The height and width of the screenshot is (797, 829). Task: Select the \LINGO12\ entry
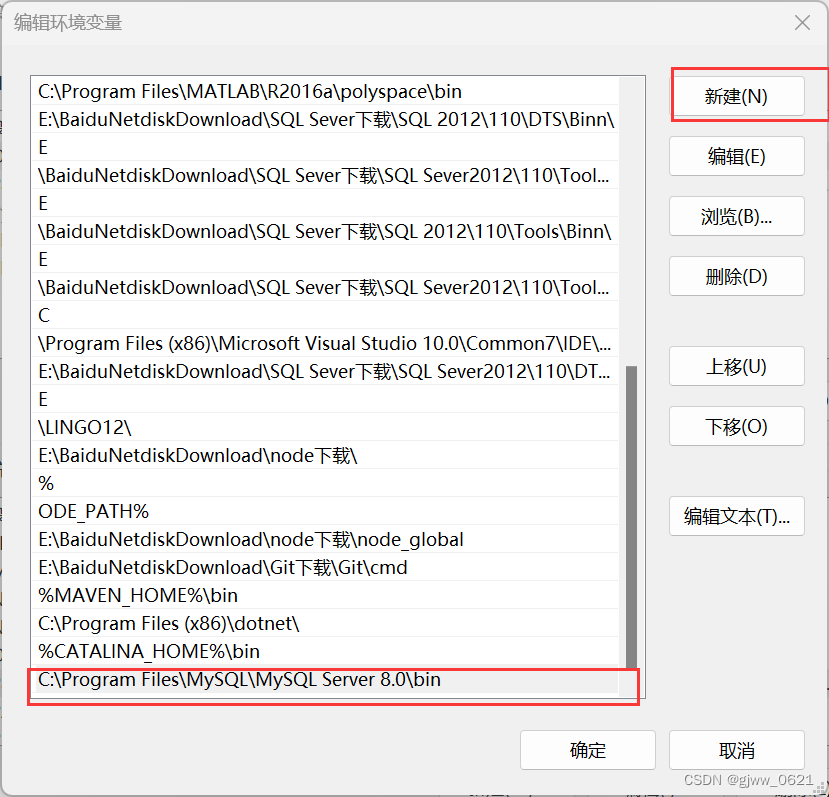pyautogui.click(x=325, y=427)
